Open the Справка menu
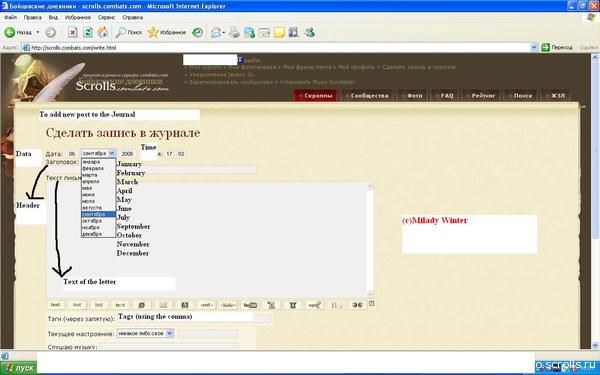 (132, 18)
